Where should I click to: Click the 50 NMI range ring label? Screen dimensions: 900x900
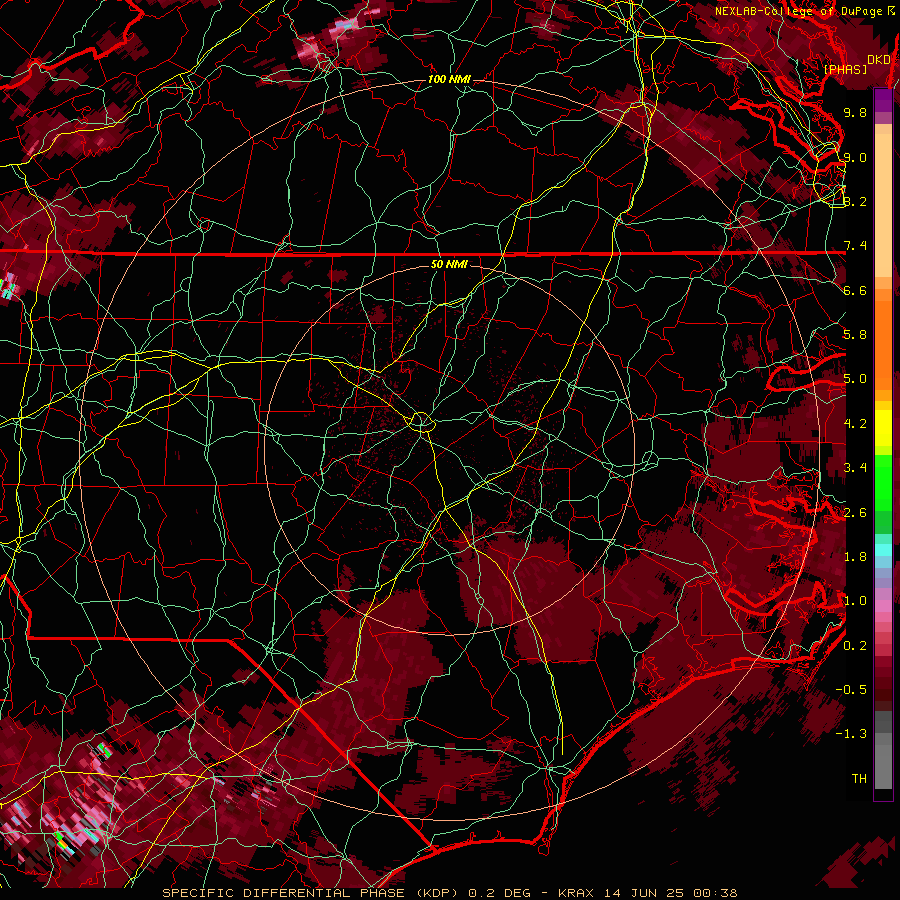(x=449, y=264)
